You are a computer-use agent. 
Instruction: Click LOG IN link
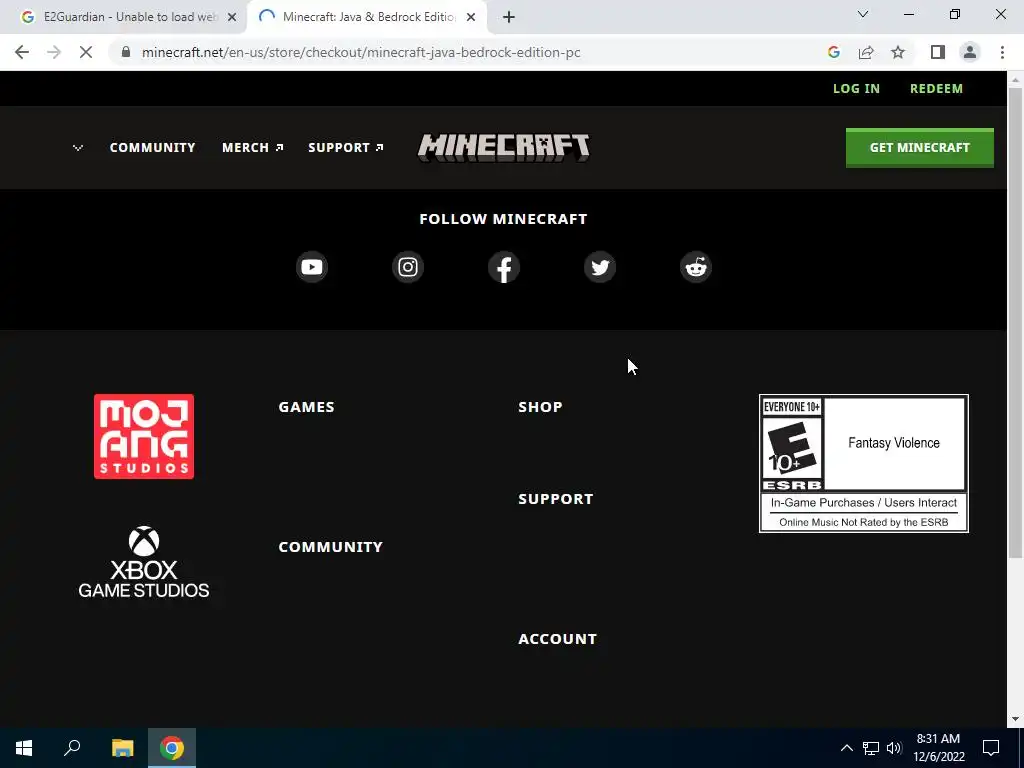click(x=856, y=89)
